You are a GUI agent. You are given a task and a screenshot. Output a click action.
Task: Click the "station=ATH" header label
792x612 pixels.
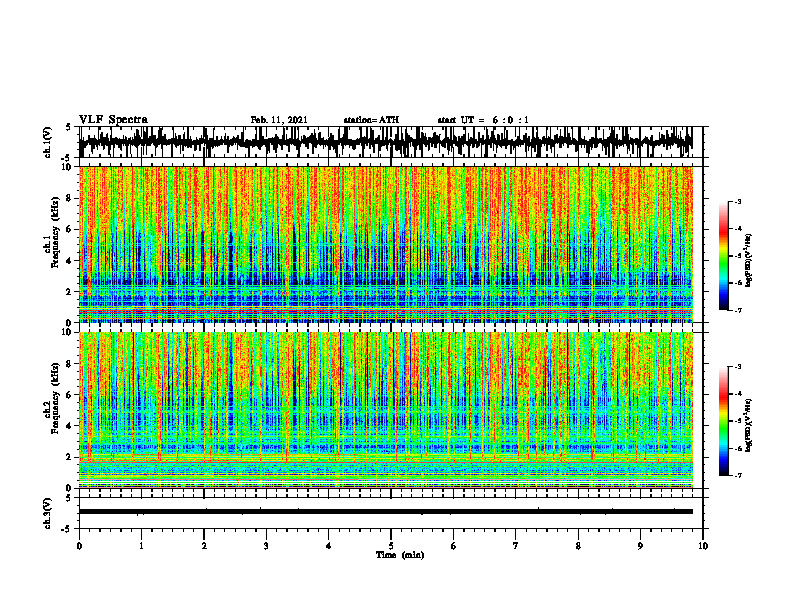click(371, 120)
